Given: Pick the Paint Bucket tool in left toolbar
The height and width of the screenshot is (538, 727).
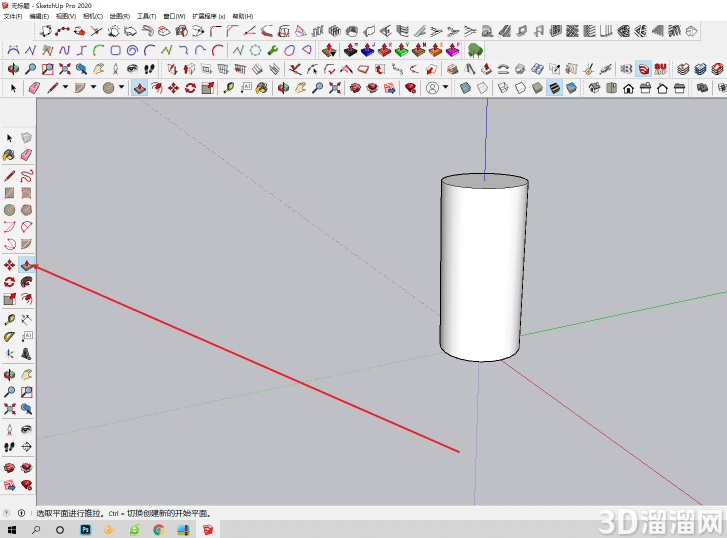Looking at the screenshot, I should [9, 155].
